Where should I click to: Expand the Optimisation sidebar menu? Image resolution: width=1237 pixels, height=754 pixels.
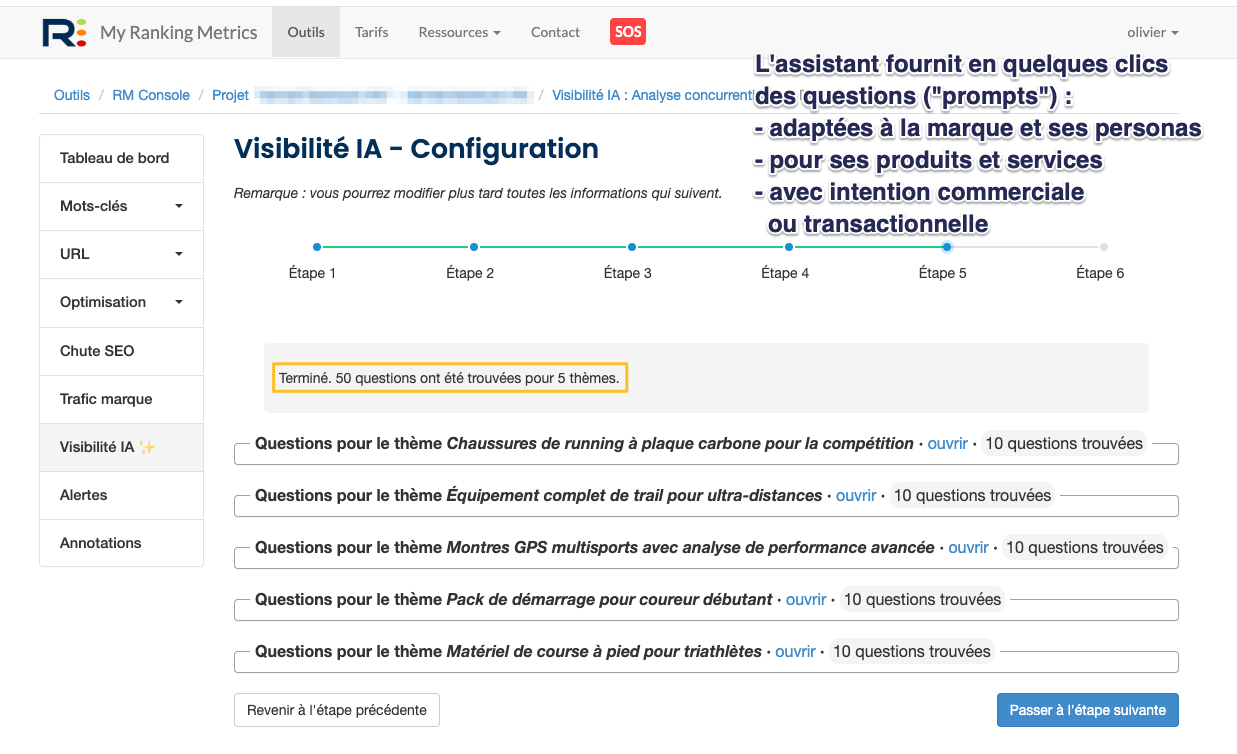[121, 302]
